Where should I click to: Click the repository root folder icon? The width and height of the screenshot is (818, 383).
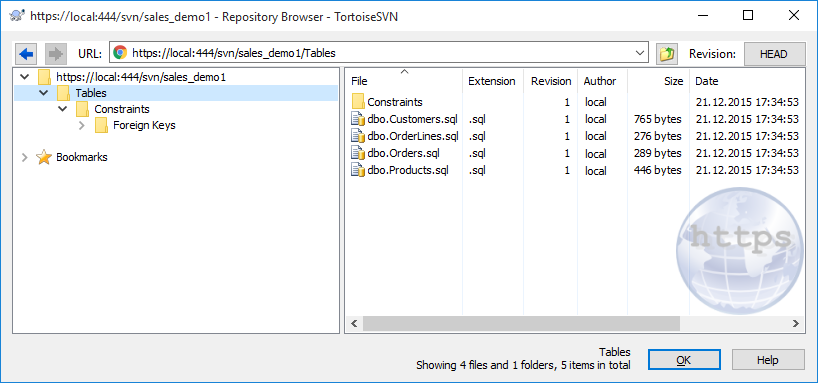click(44, 77)
